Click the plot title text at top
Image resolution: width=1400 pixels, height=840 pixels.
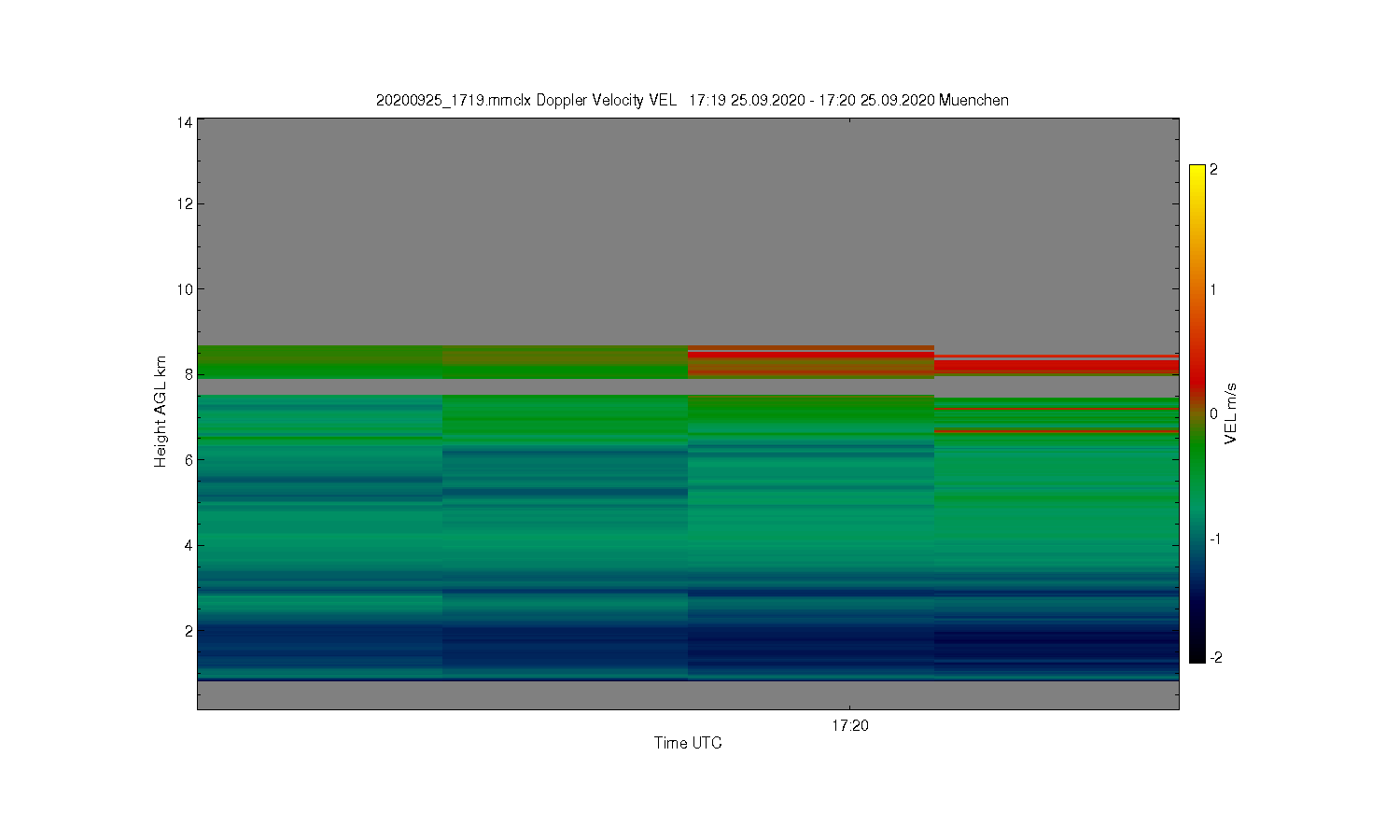(x=692, y=100)
